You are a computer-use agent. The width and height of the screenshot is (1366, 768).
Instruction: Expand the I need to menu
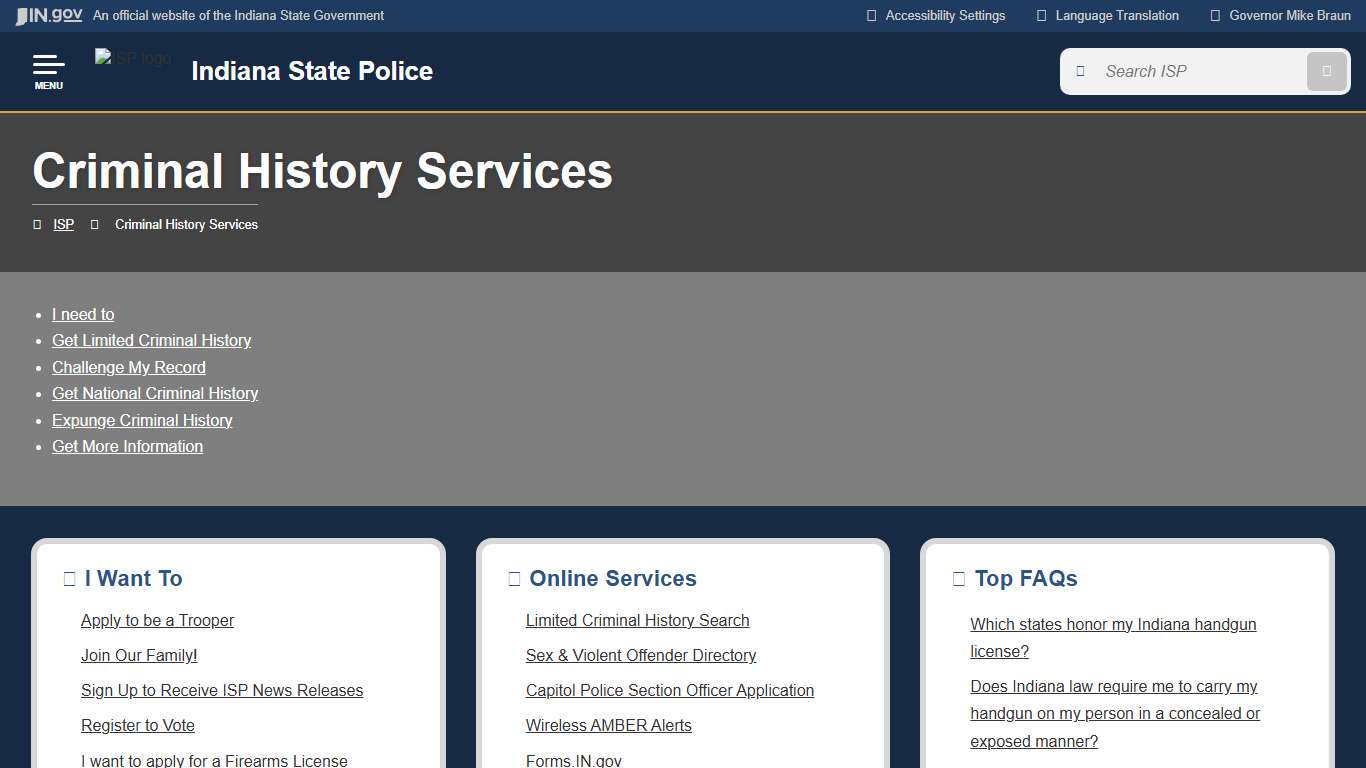point(83,314)
